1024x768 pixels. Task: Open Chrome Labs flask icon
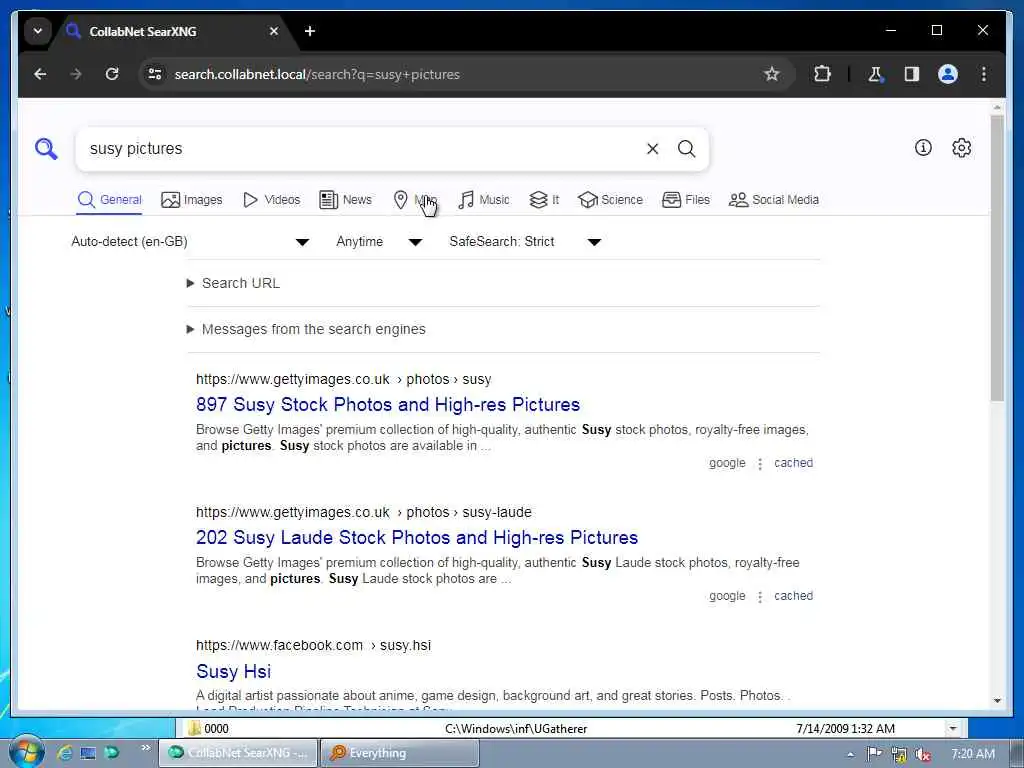[875, 74]
